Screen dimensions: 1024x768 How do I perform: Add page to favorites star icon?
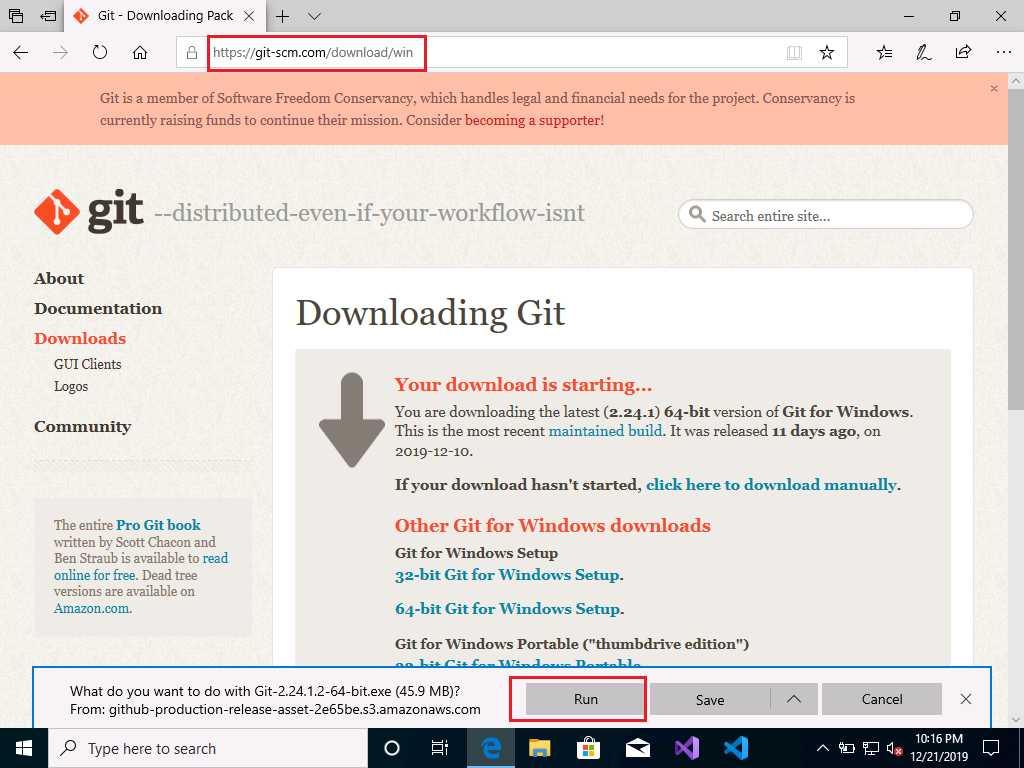tap(827, 52)
